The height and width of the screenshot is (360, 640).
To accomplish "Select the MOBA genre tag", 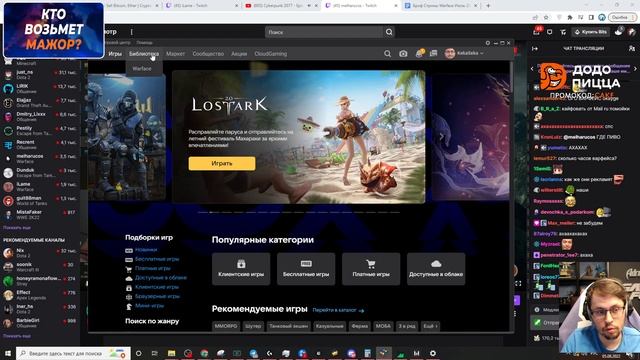I will [x=383, y=326].
